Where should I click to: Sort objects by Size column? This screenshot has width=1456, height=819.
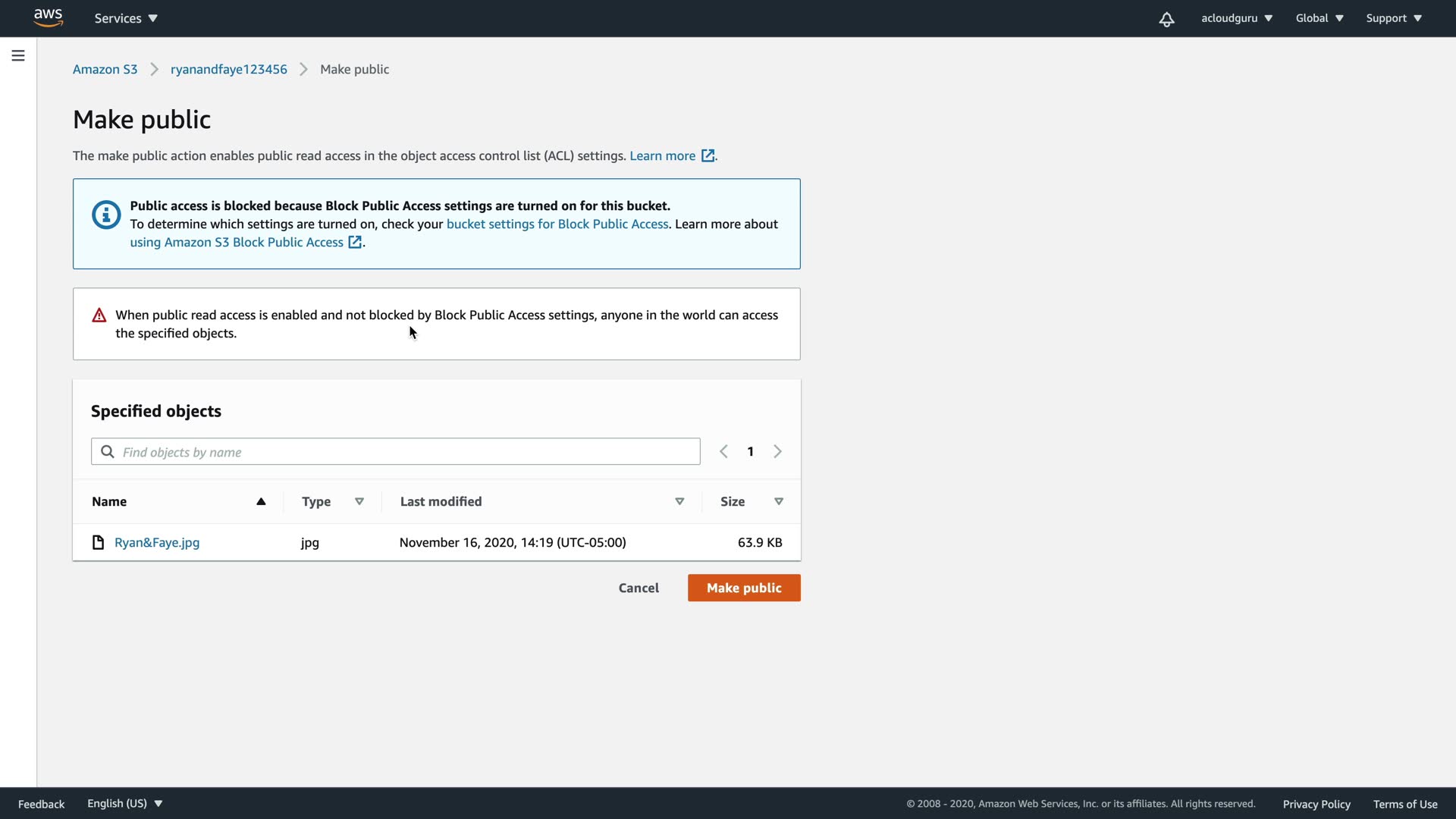click(778, 501)
